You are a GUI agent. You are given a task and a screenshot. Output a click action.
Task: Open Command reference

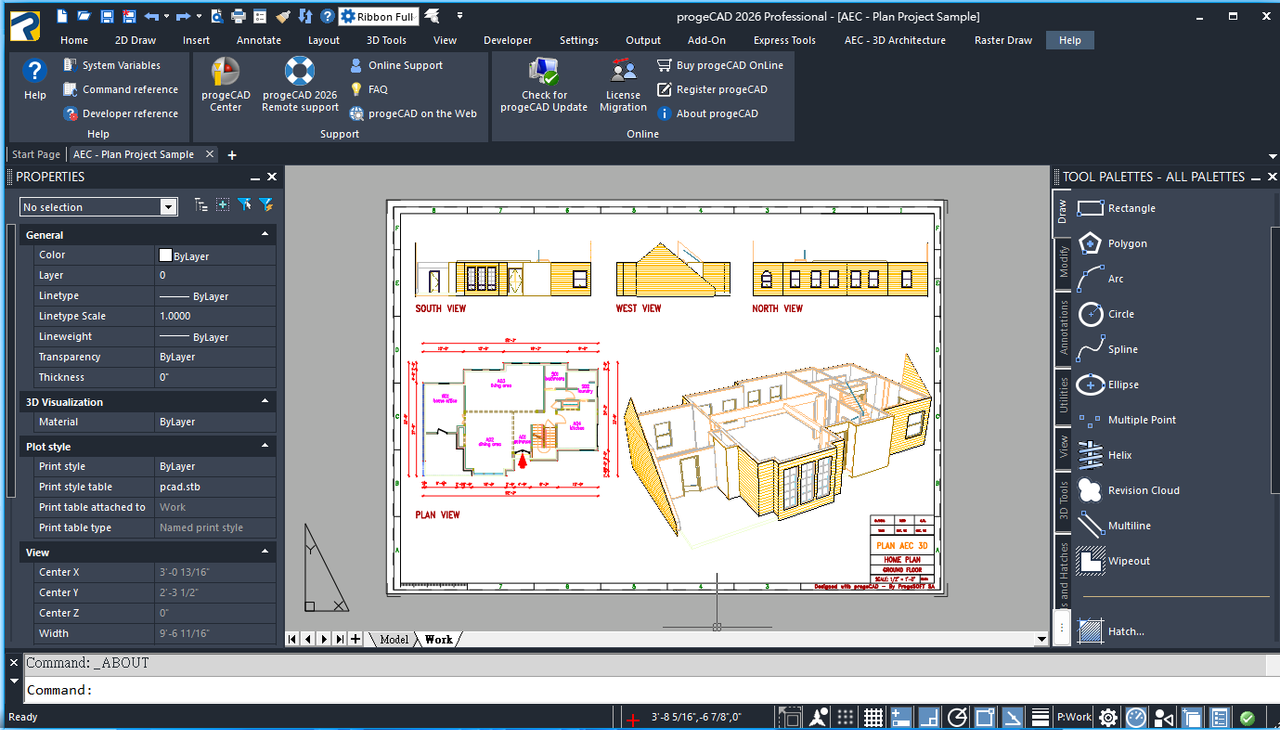coord(121,89)
